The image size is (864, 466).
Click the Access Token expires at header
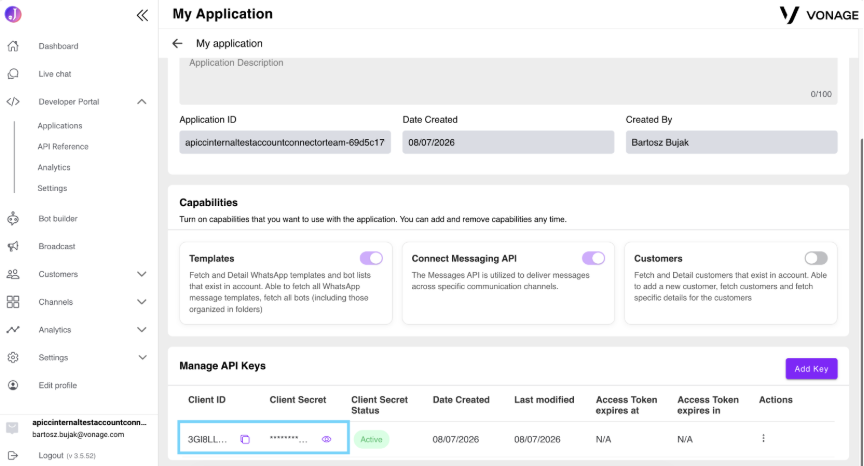627,405
